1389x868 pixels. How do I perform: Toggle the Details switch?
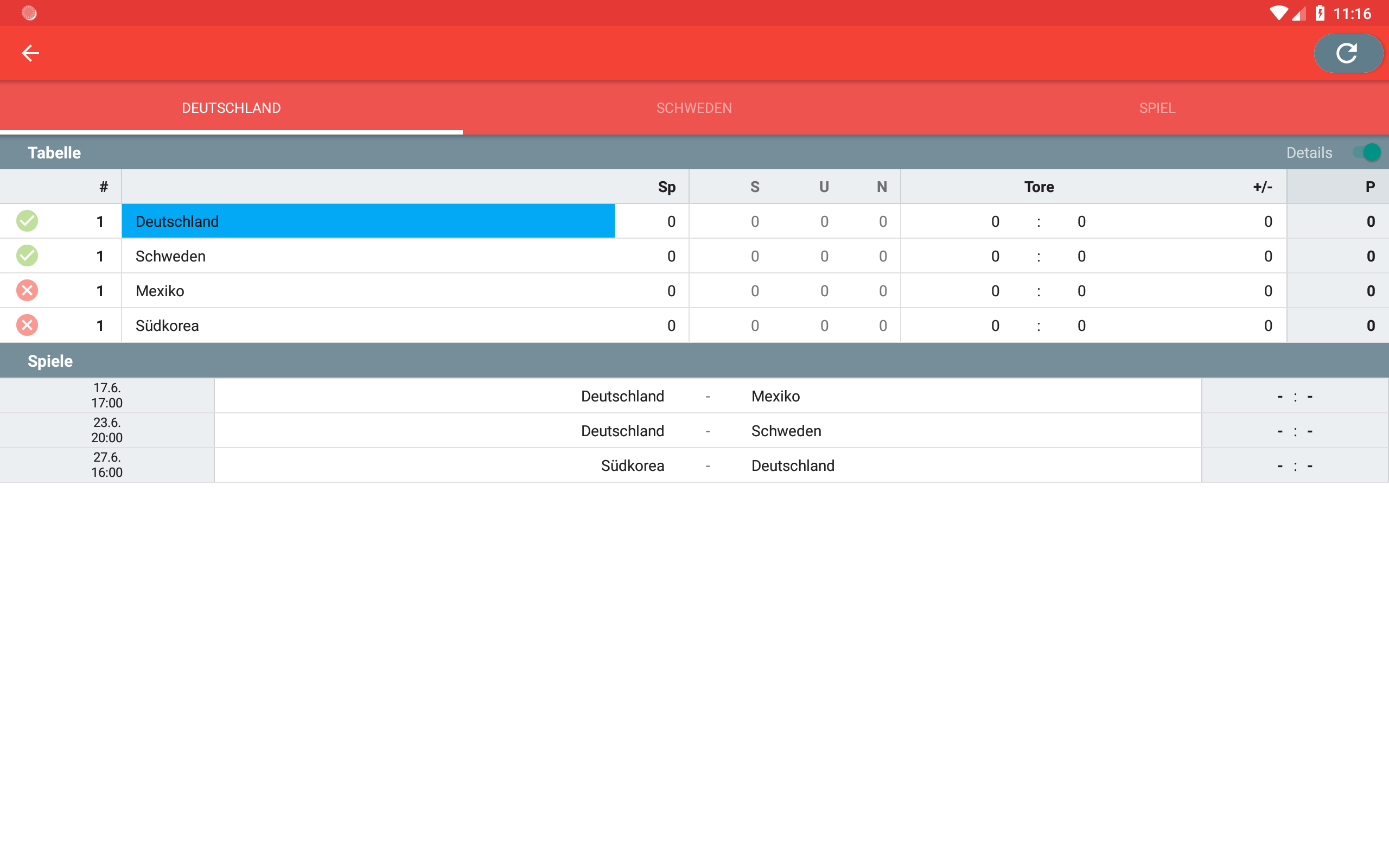click(1366, 152)
